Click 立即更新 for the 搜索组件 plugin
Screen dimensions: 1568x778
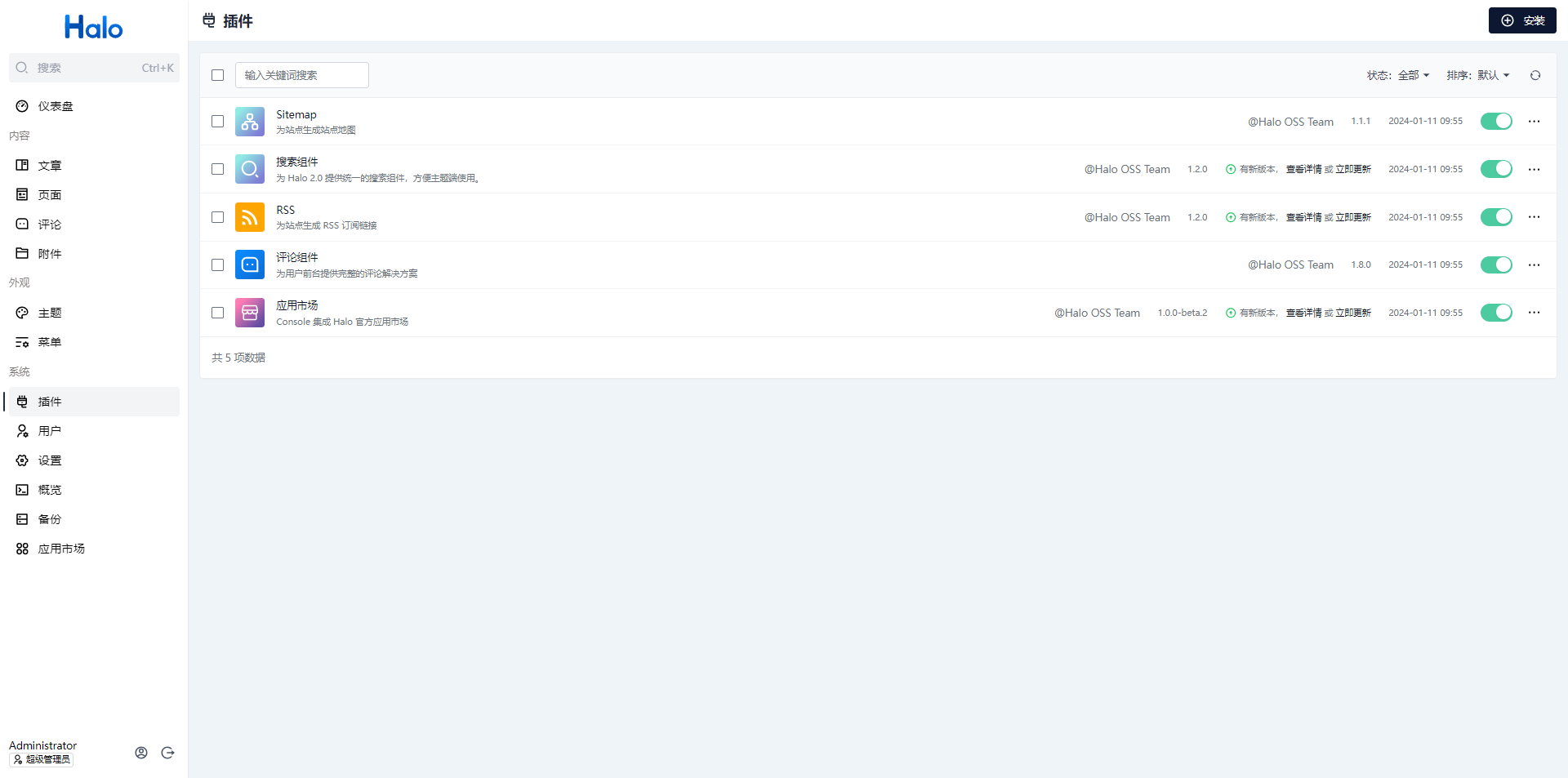1353,169
